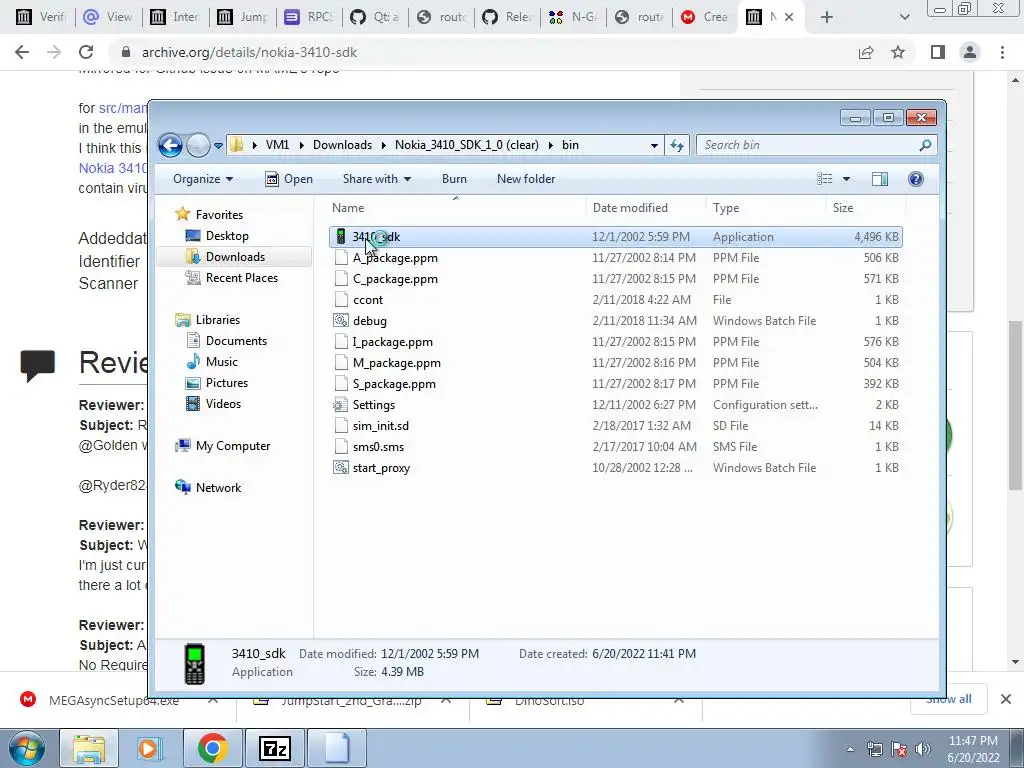Select the debug batch file icon
The width and height of the screenshot is (1024, 768).
[x=340, y=321]
